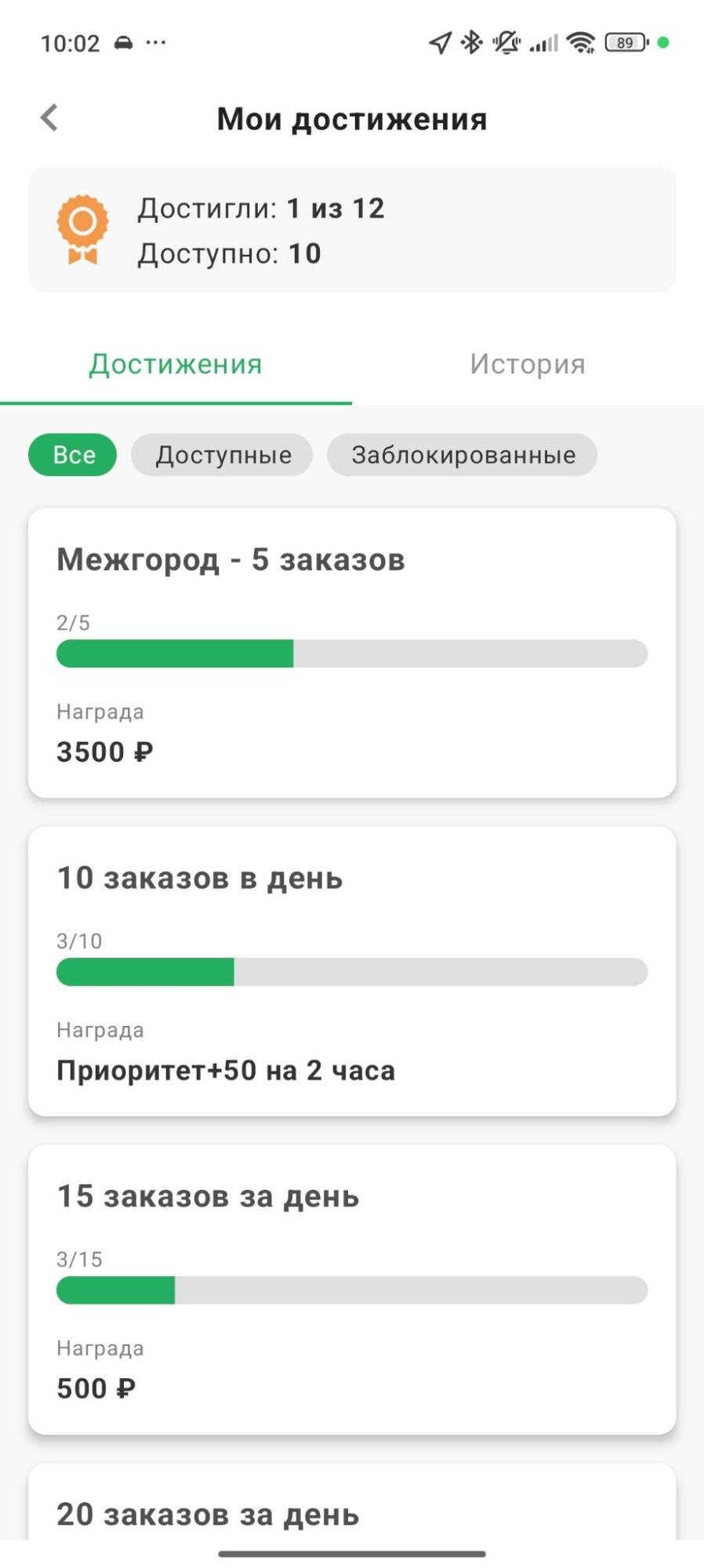Tap the Приоритет+50 на 2 часа reward

click(x=226, y=1071)
